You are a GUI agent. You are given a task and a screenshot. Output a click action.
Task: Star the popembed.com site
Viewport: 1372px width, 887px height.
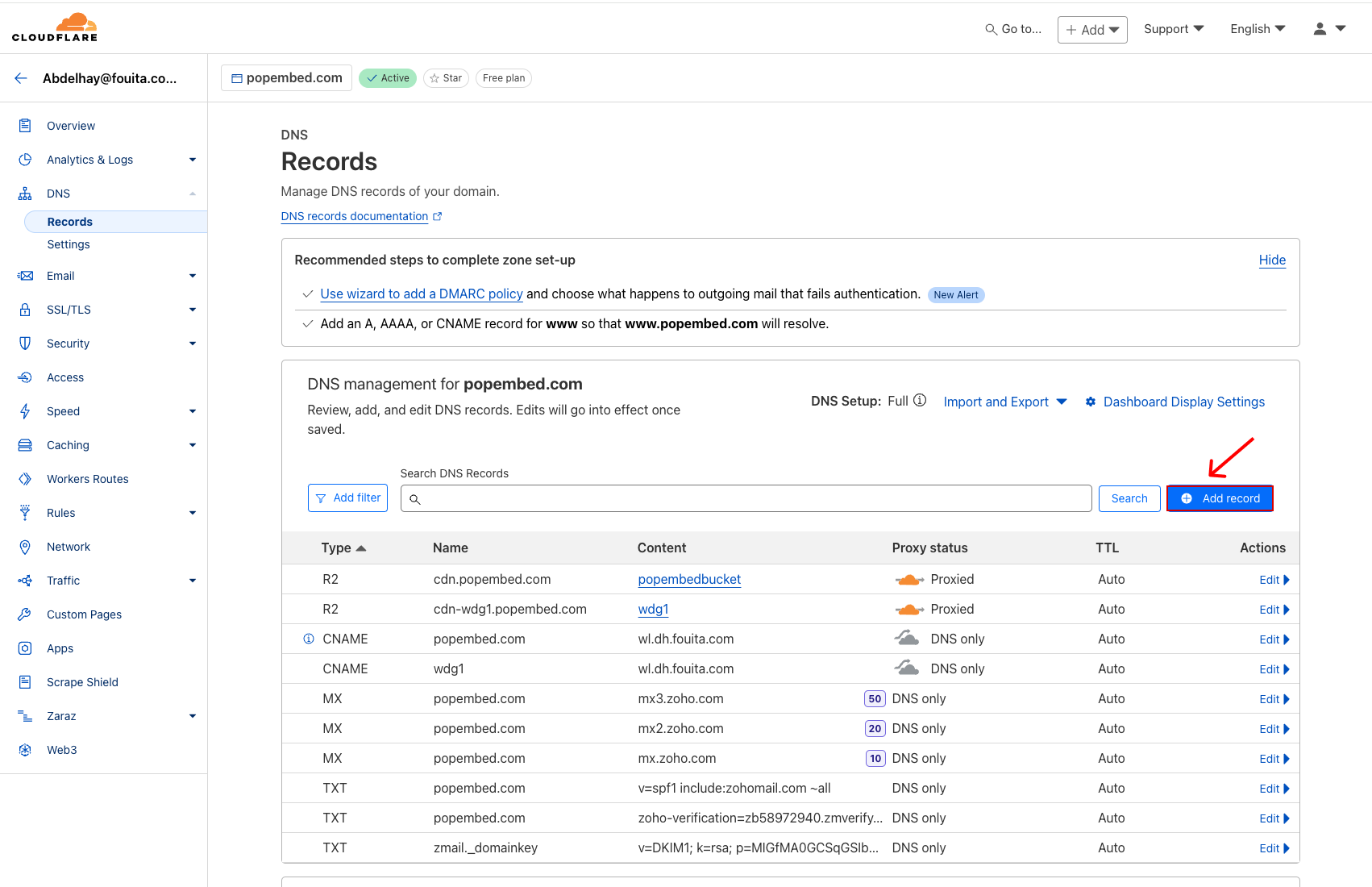coord(446,78)
